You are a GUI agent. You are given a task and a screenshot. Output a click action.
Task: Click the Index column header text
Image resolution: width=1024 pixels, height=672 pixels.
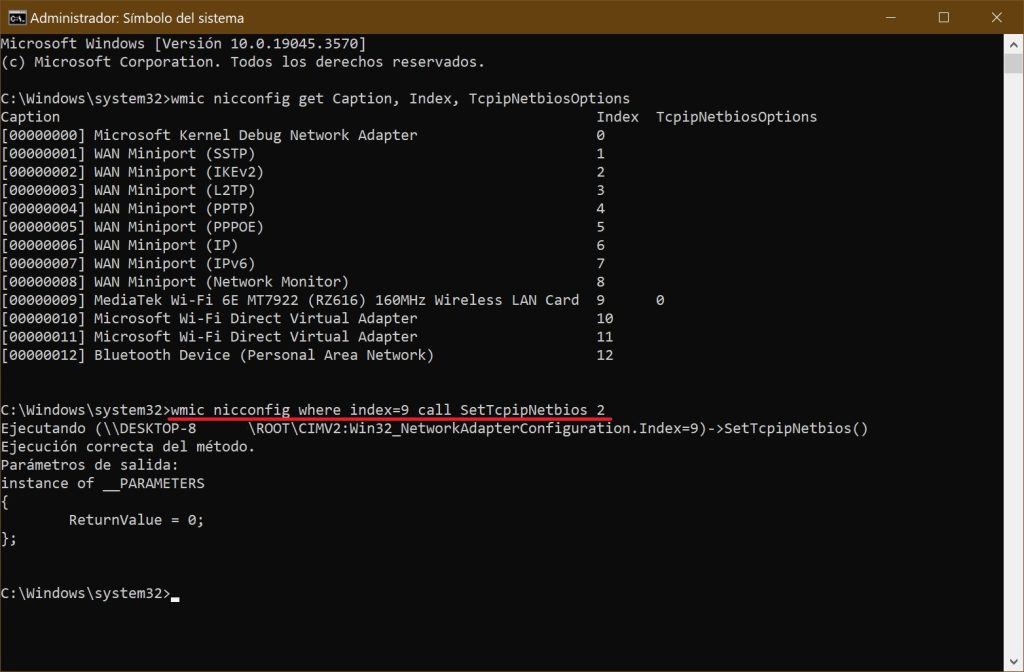tap(617, 116)
